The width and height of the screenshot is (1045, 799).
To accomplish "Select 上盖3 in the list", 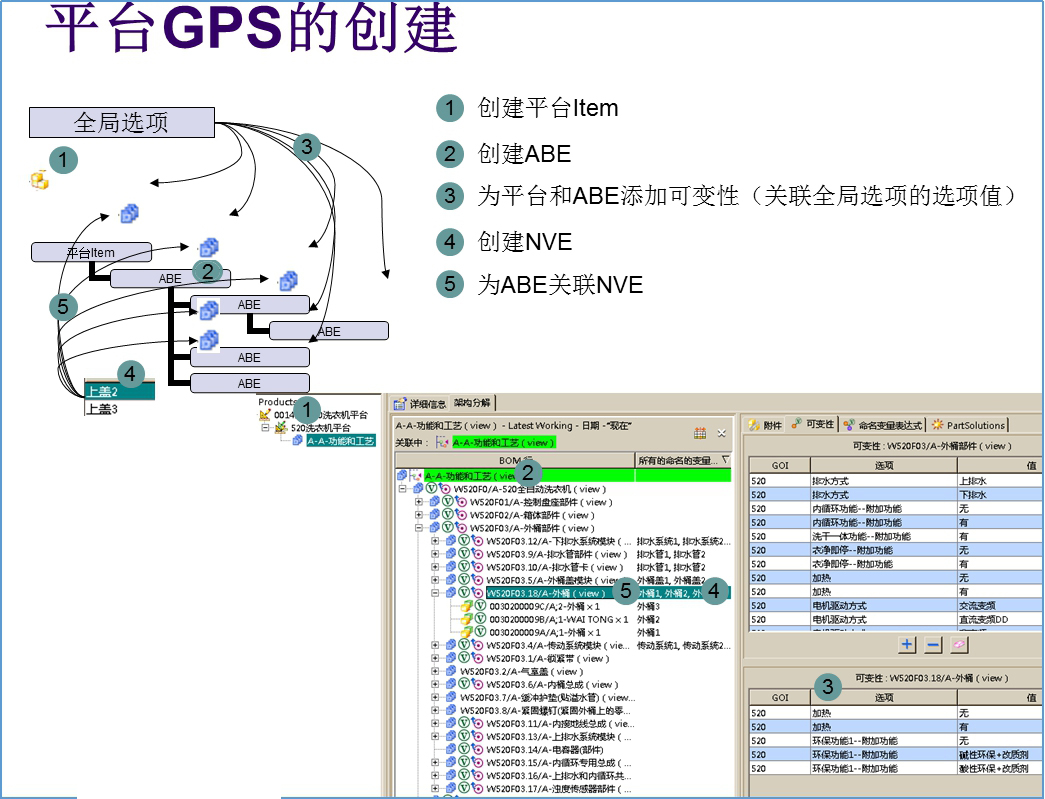I will pyautogui.click(x=102, y=408).
